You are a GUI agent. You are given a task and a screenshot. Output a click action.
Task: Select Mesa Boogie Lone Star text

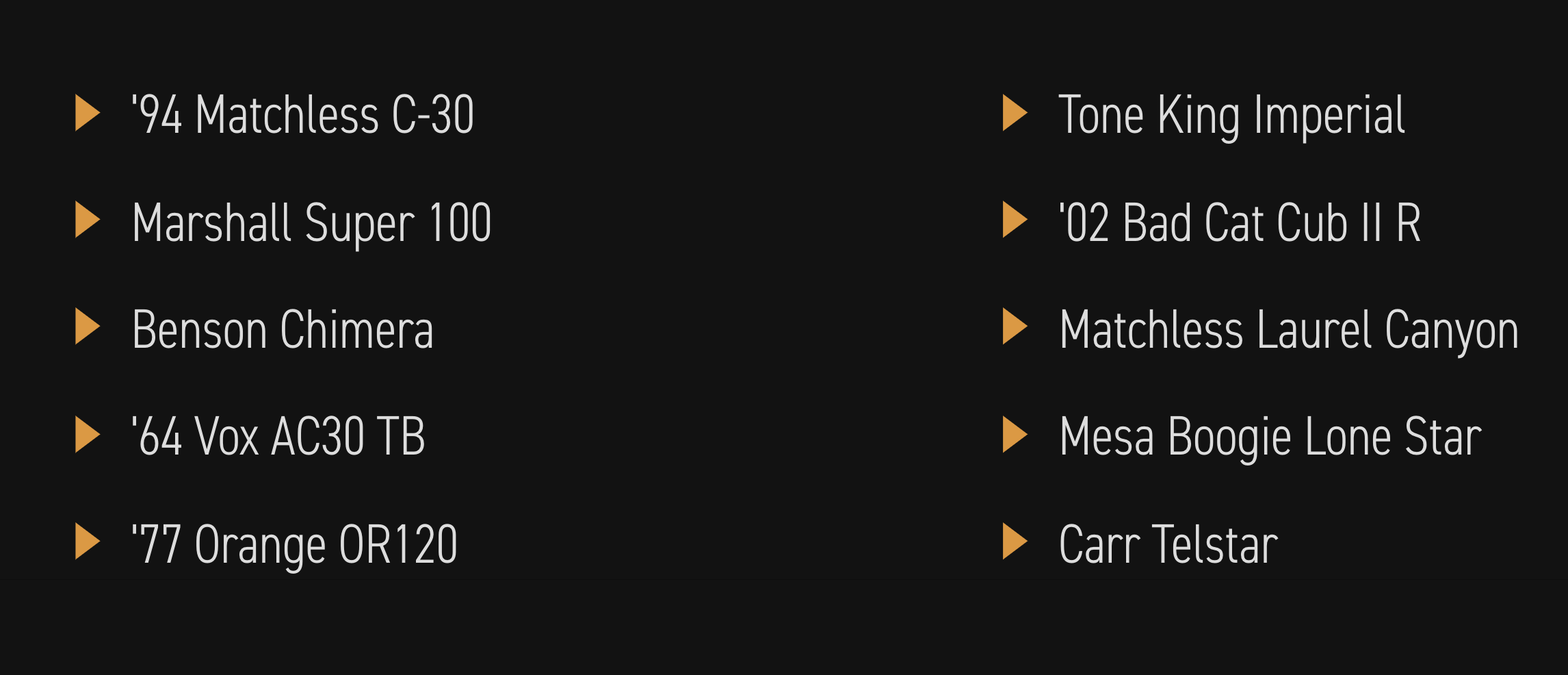[1271, 438]
